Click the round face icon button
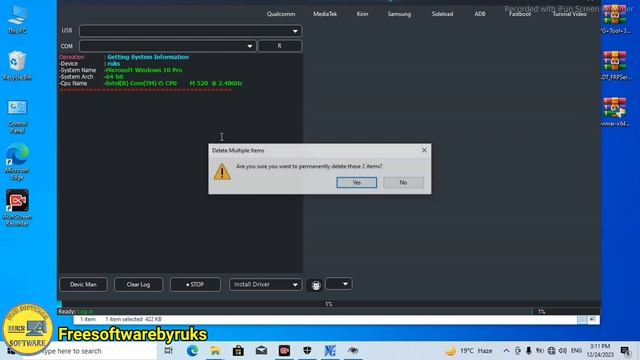The image size is (640, 360). click(316, 285)
